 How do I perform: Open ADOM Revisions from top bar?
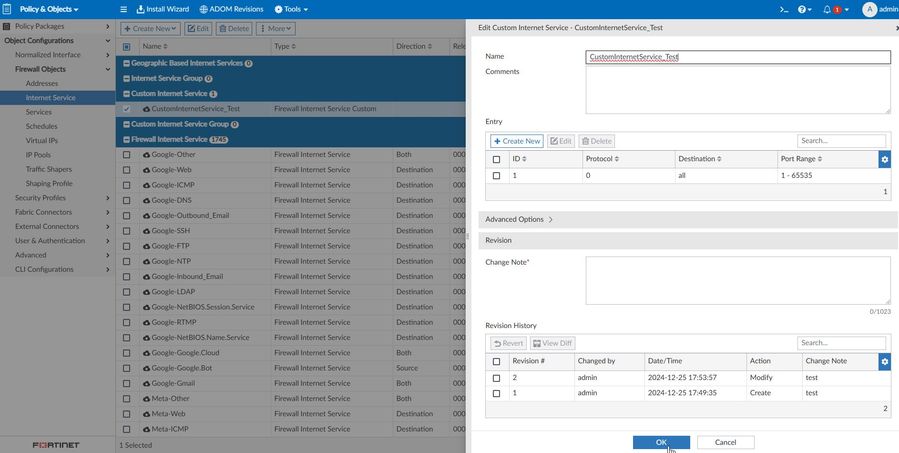click(232, 9)
